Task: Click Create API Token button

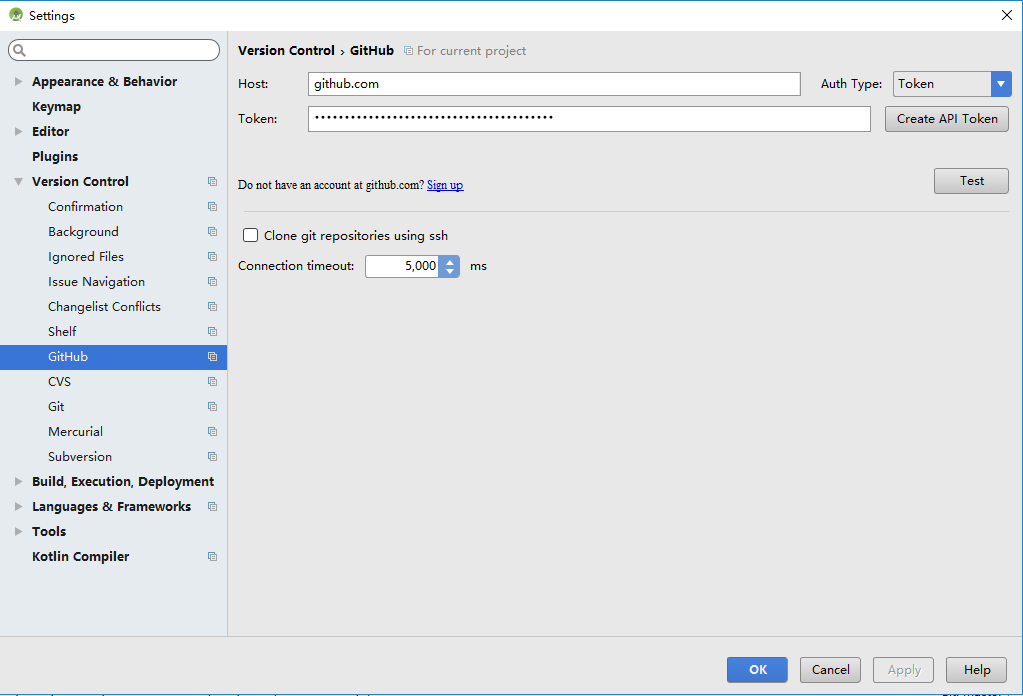Action: 947,119
